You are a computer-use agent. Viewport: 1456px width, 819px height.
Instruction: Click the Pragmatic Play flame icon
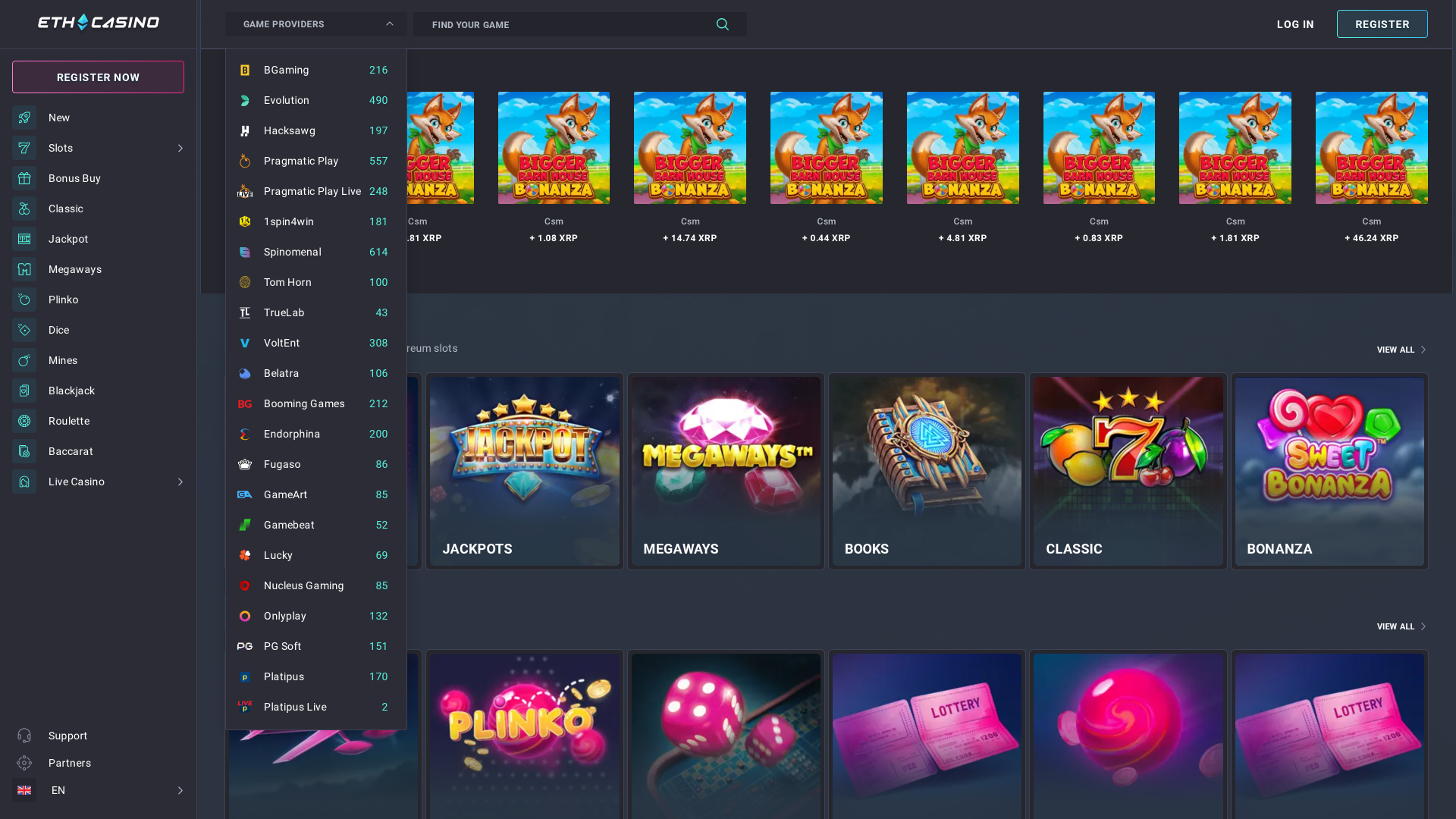[244, 161]
